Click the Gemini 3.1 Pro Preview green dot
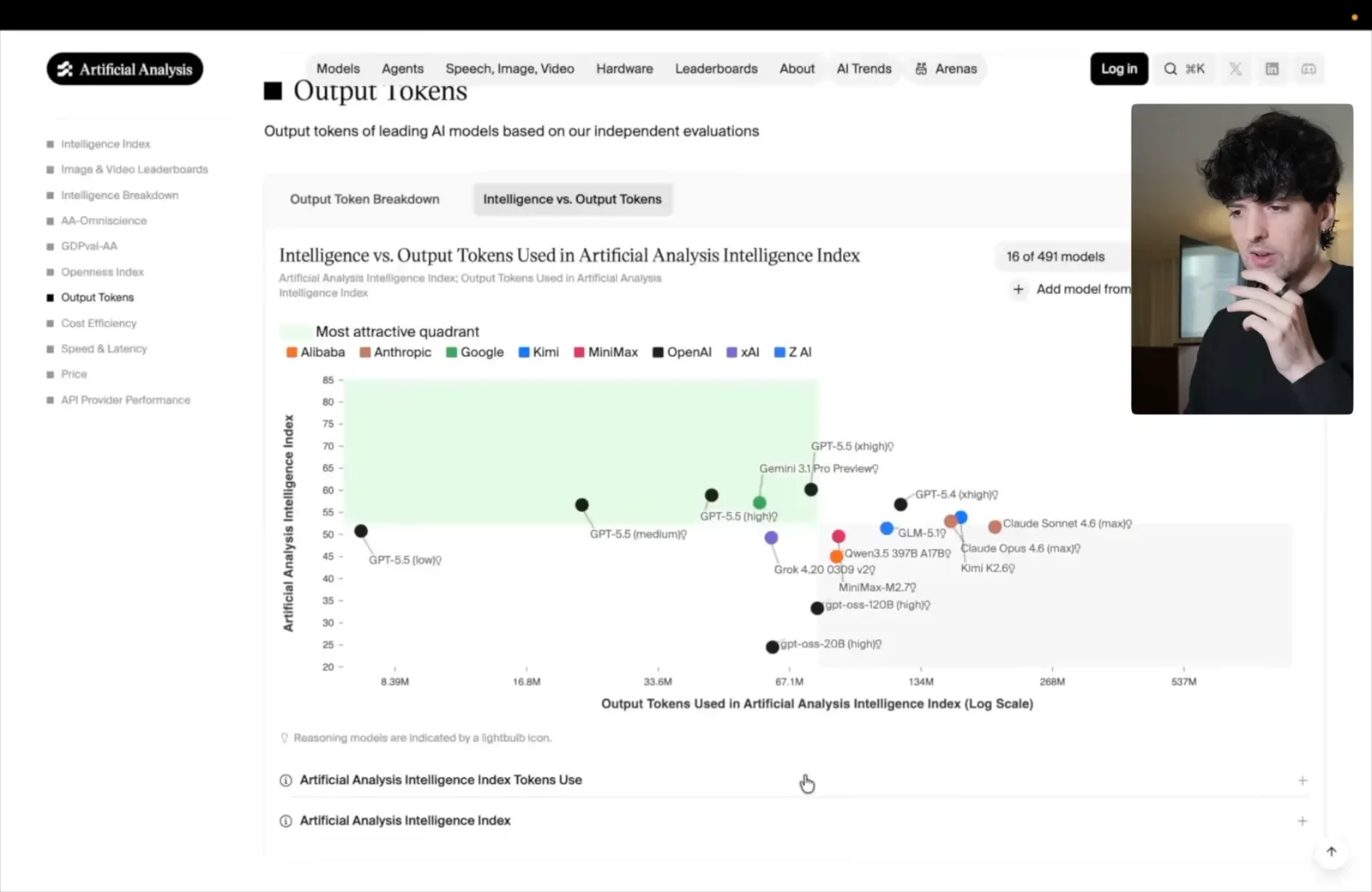The width and height of the screenshot is (1372, 892). click(760, 503)
